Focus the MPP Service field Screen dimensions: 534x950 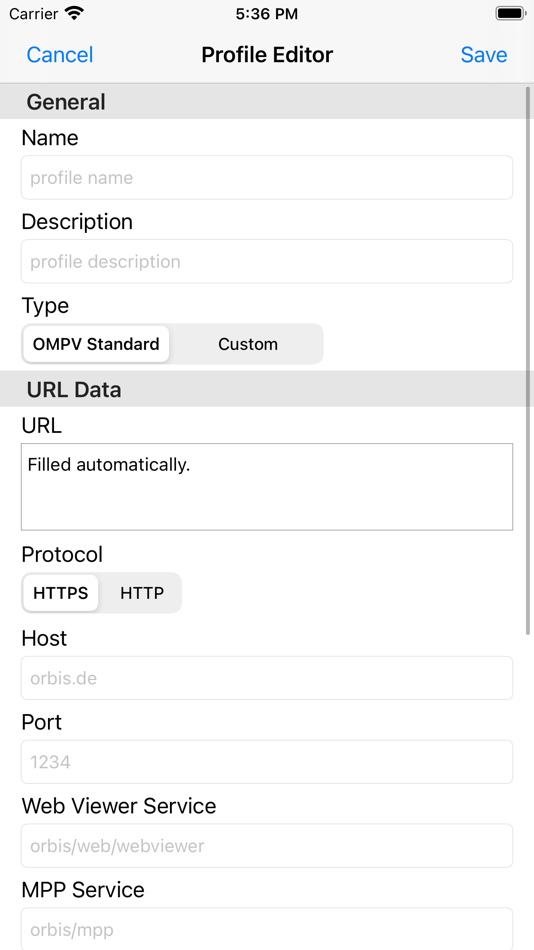(x=267, y=929)
